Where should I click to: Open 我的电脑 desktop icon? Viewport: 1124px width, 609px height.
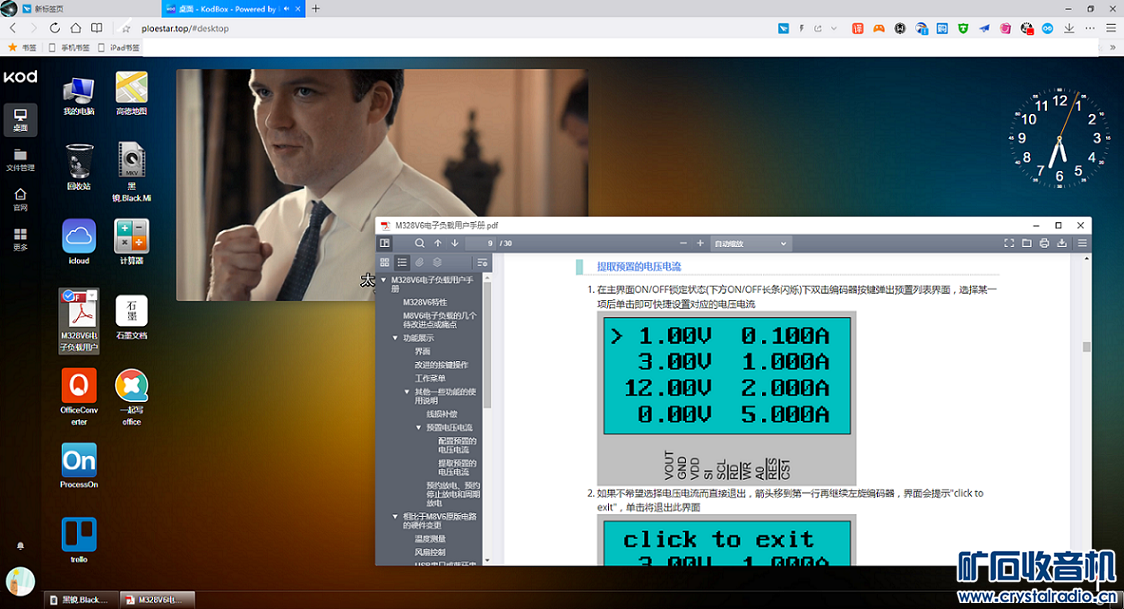click(78, 96)
